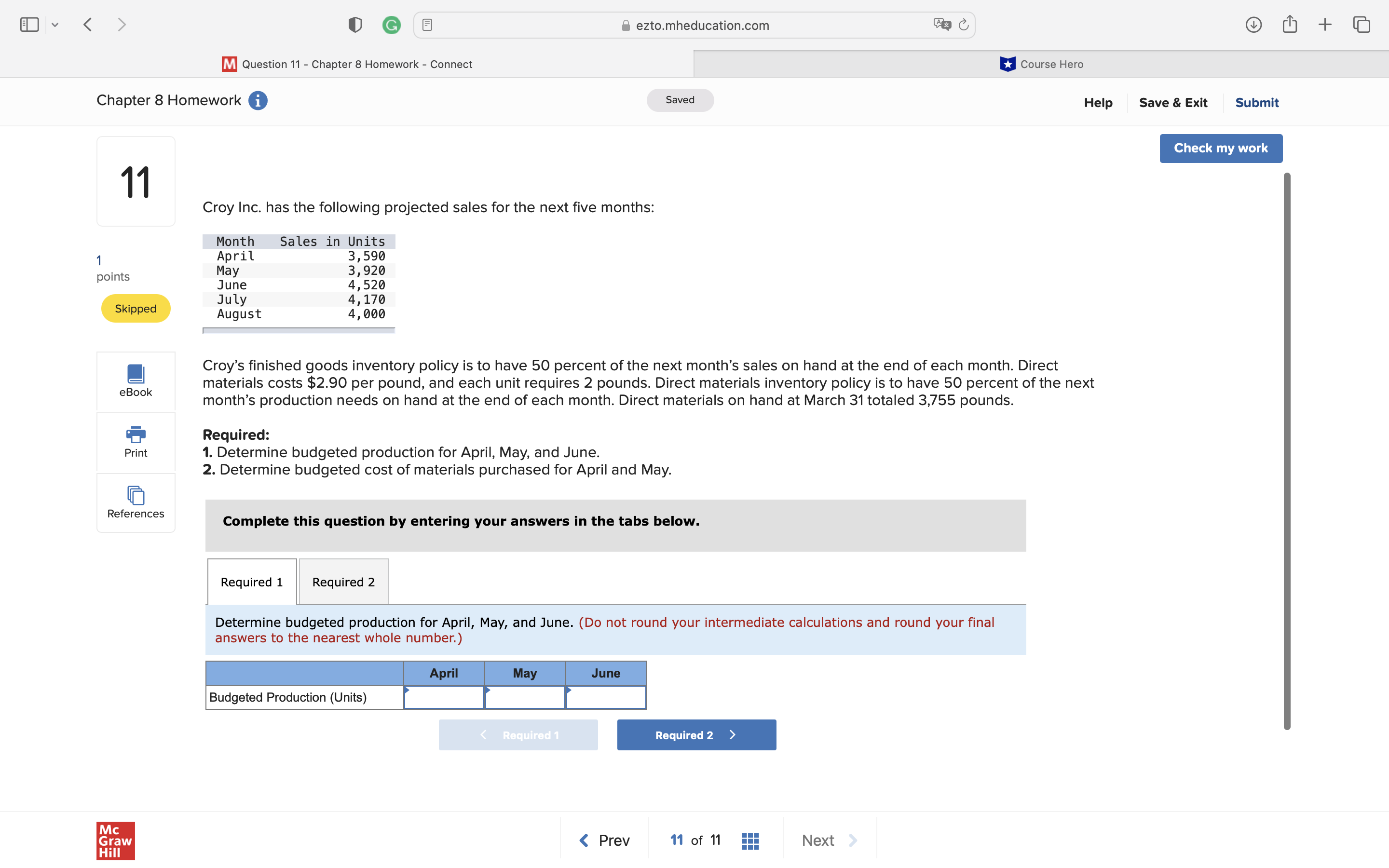
Task: Click the Share icon in the browser toolbar
Action: pyautogui.click(x=1290, y=24)
